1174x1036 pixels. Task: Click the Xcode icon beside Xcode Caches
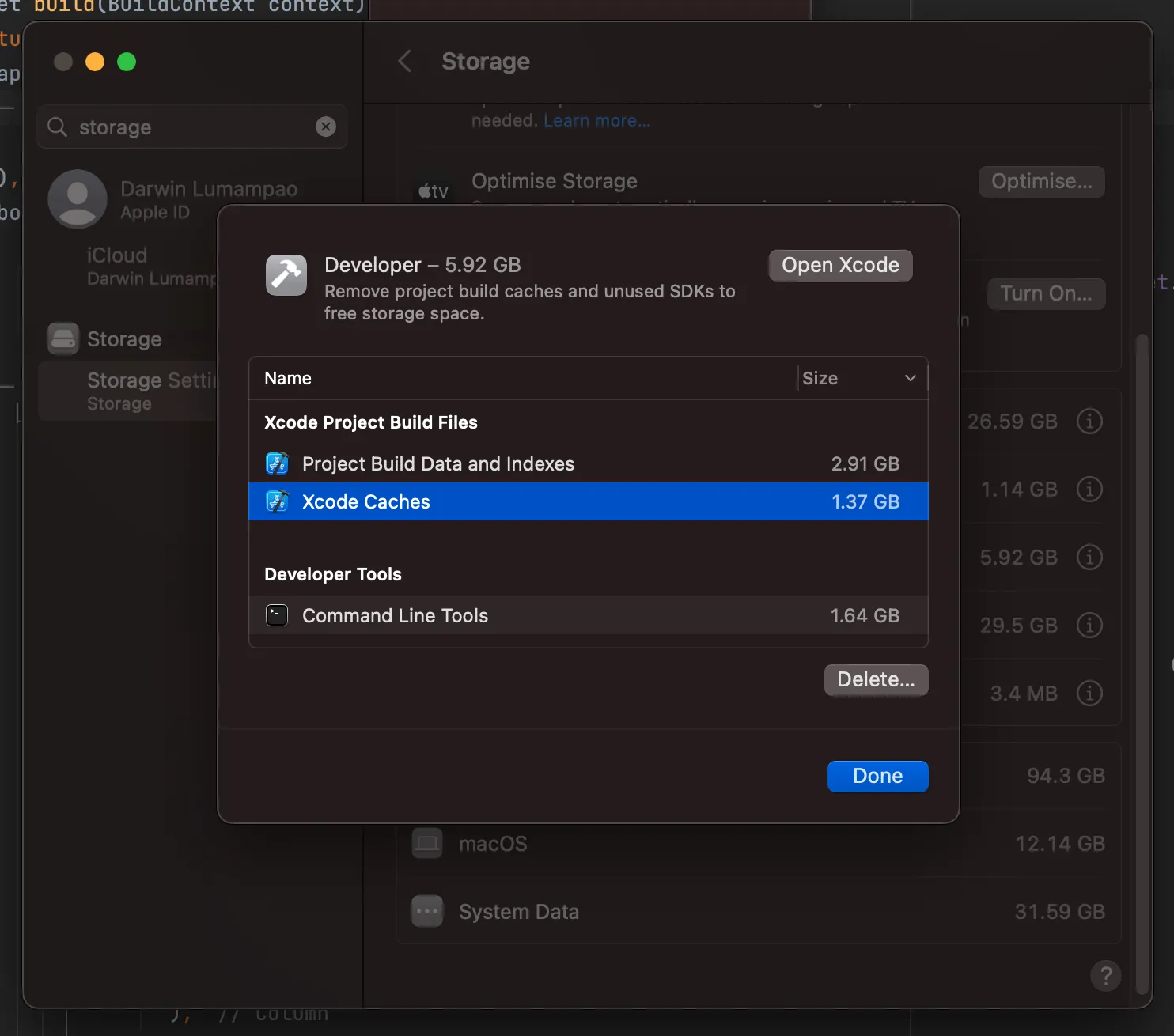276,501
